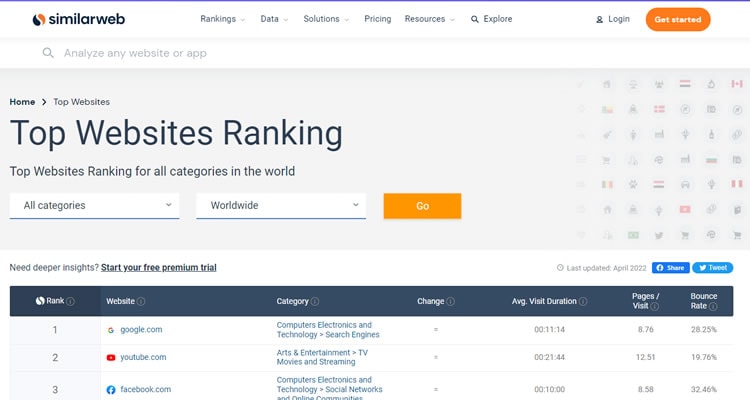Viewport: 750px width, 400px height.
Task: Open the facebook.com link
Action: [145, 389]
